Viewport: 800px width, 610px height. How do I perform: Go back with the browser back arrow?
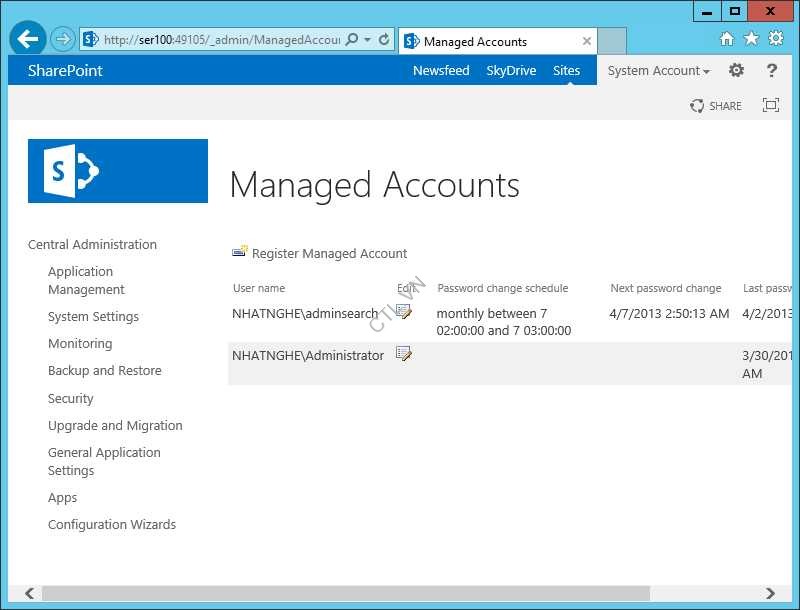coord(28,39)
